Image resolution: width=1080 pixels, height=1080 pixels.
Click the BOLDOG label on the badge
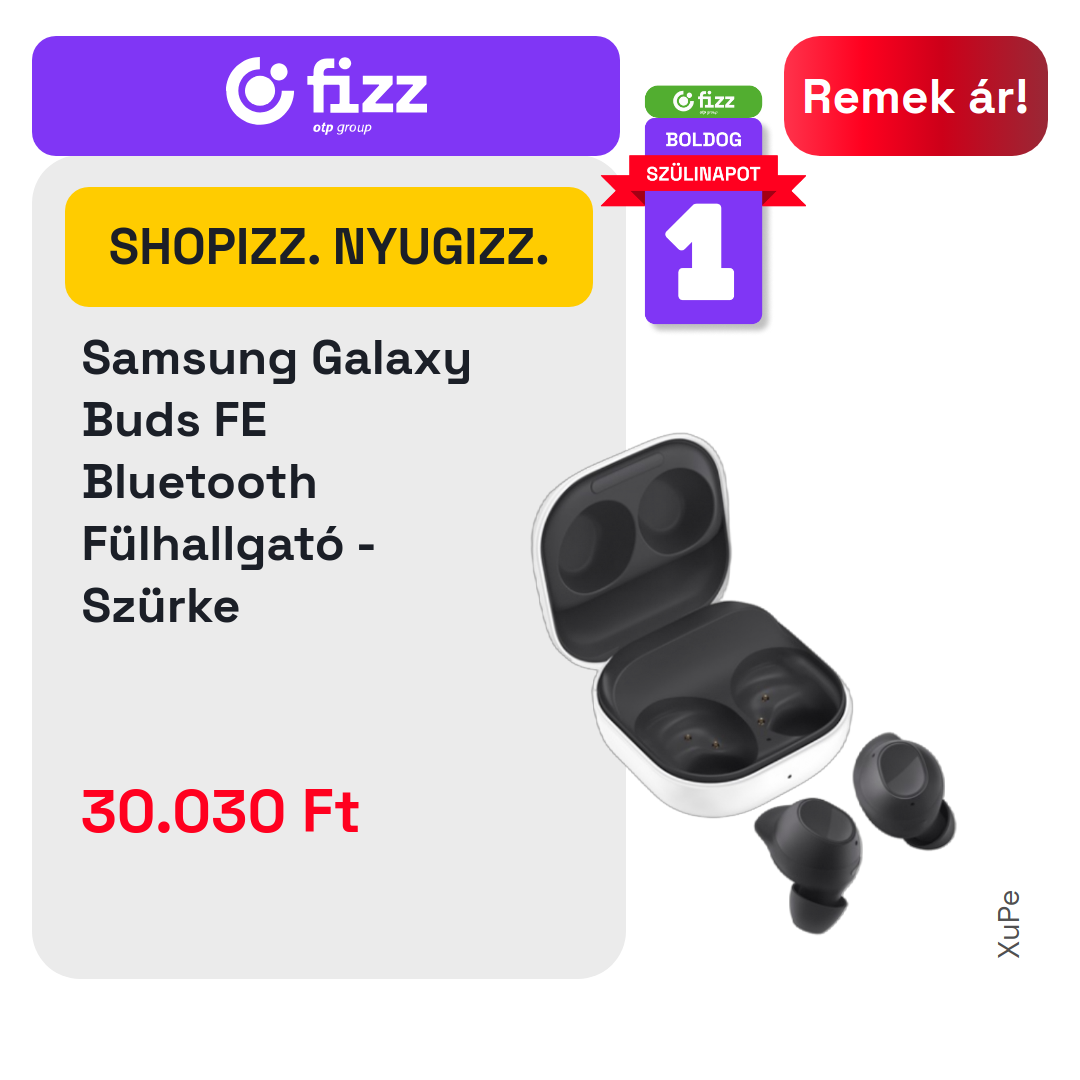click(x=703, y=140)
